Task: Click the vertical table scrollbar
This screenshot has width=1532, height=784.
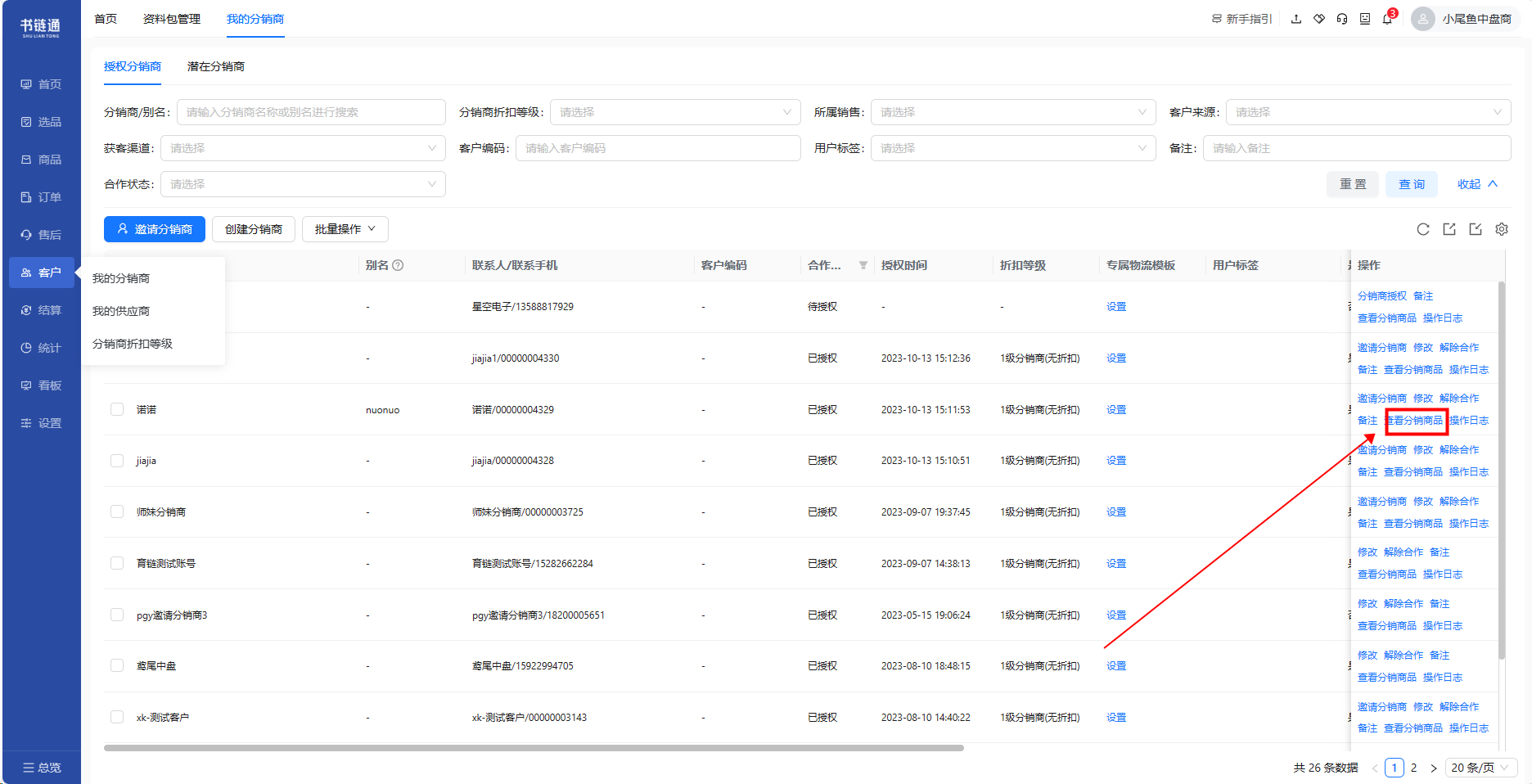Action: pos(1502,471)
